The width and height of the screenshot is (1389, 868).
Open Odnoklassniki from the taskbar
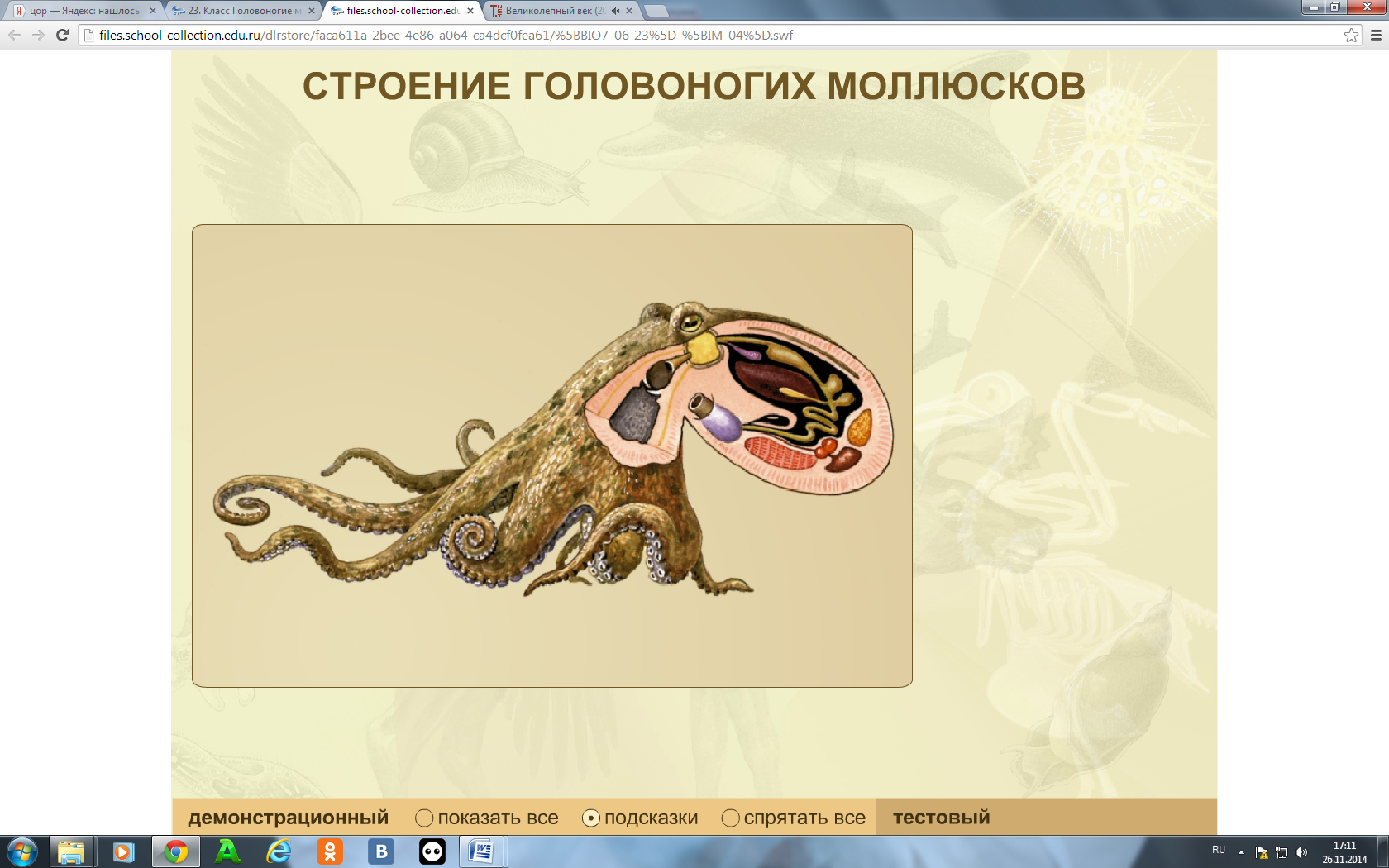click(x=330, y=851)
